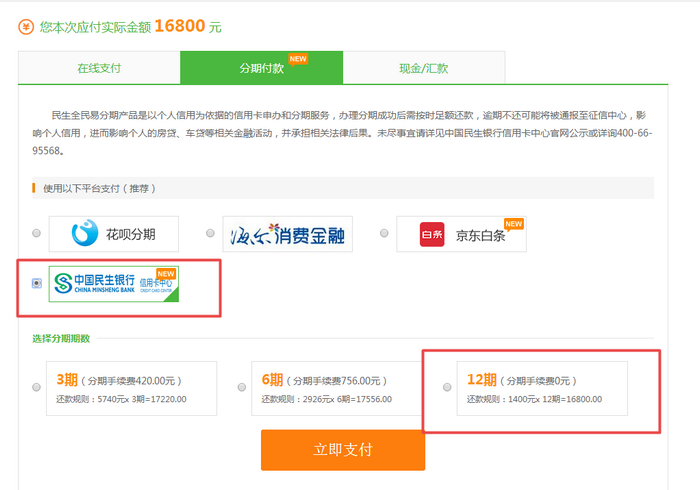Choose the 6期 installment radio button
Image resolution: width=700 pixels, height=490 pixels.
tap(243, 387)
